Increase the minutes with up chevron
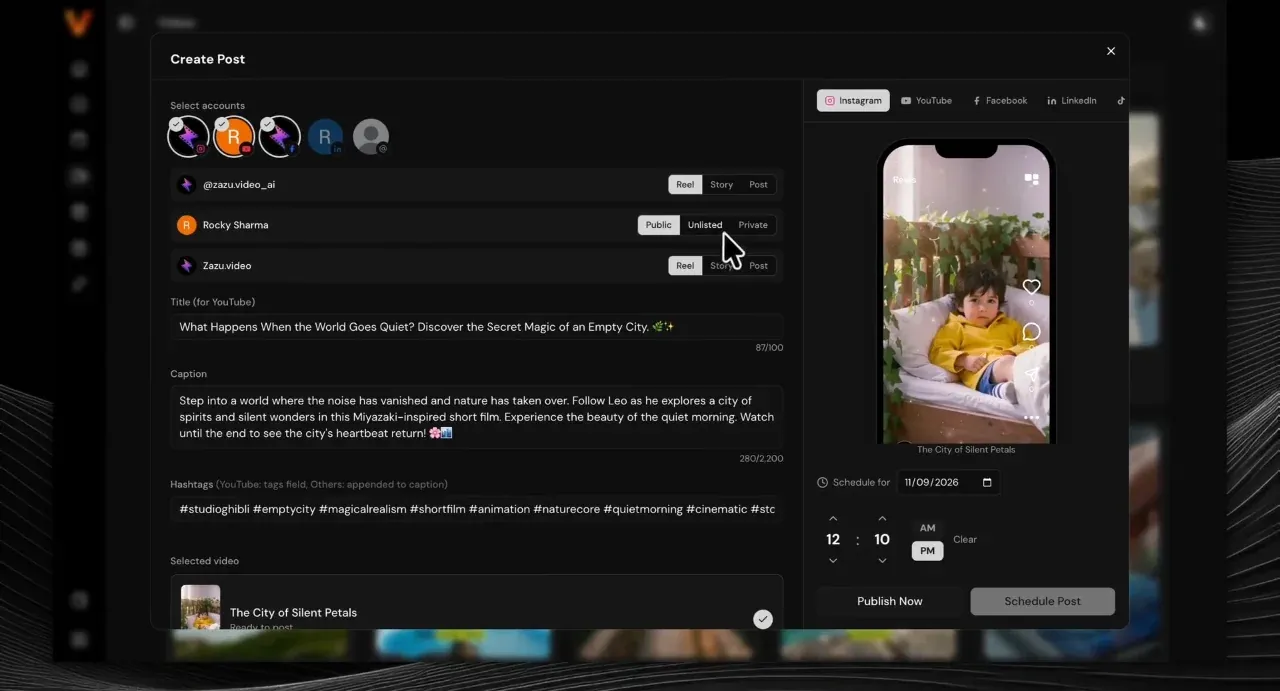The height and width of the screenshot is (691, 1280). pos(882,518)
